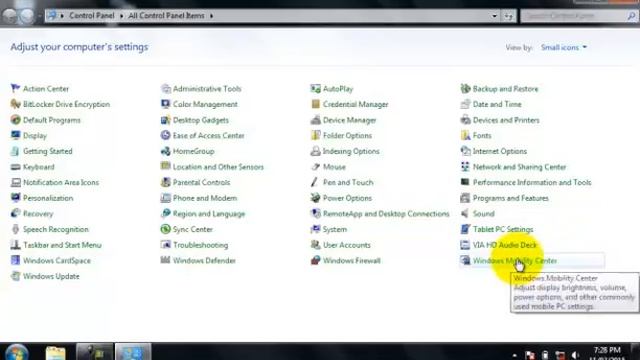This screenshot has height=360, width=640.
Task: Open the Windows Start orb
Action: click(x=16, y=352)
